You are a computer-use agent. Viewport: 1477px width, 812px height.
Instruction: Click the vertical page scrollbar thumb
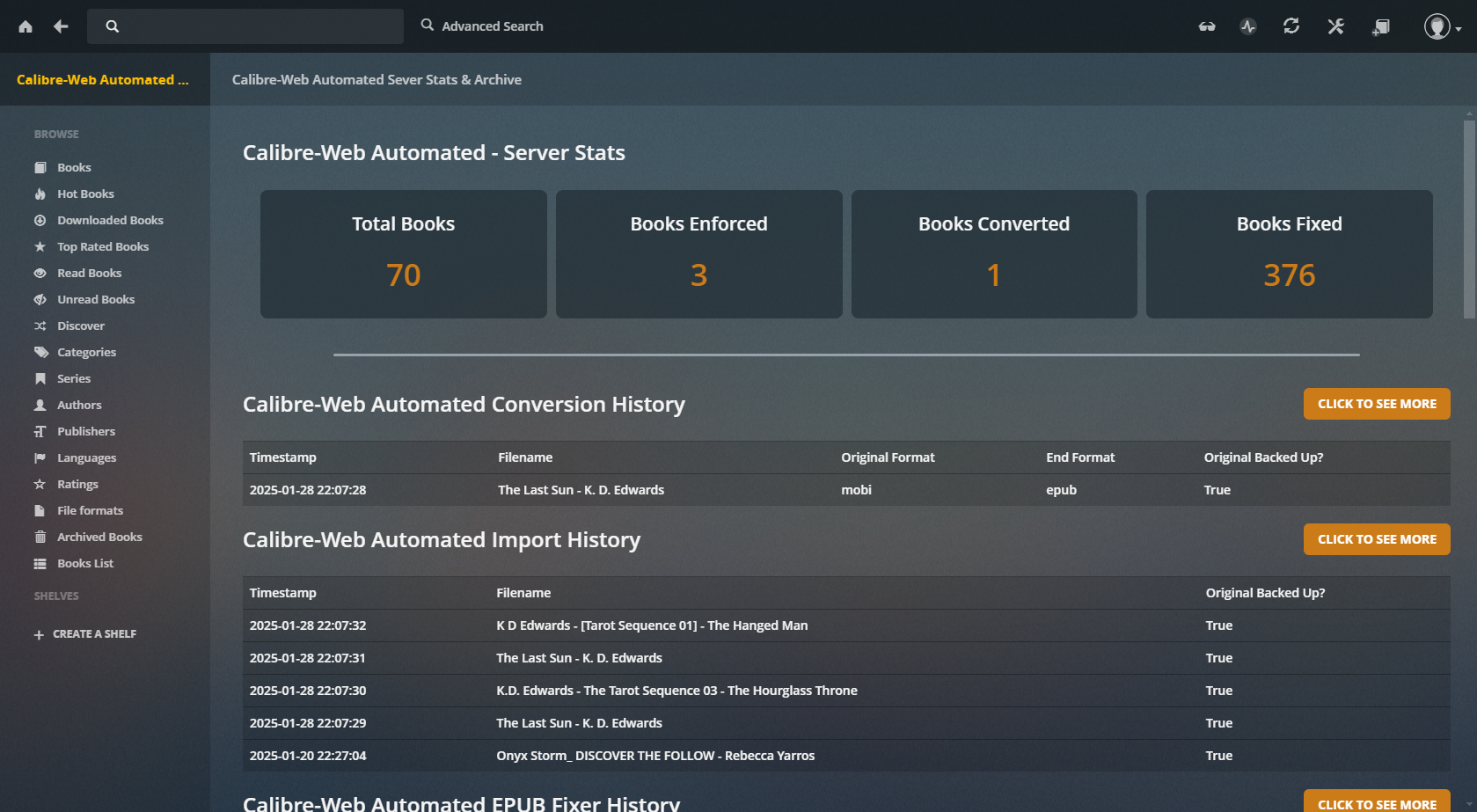pos(1469,218)
